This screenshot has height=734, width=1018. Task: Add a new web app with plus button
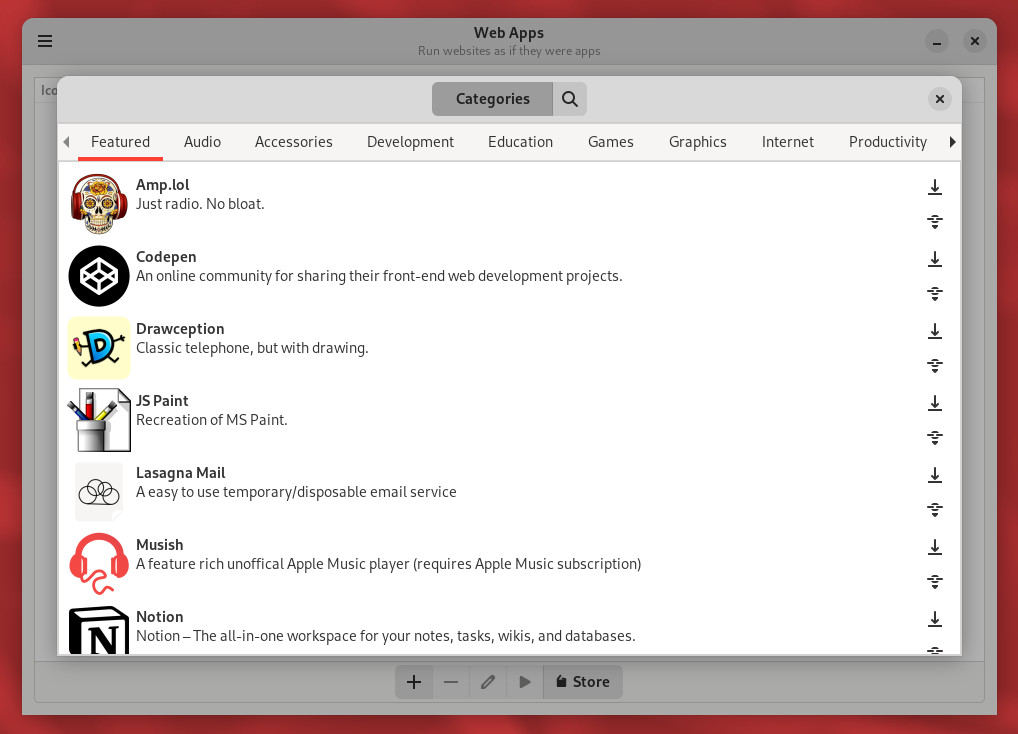(414, 682)
